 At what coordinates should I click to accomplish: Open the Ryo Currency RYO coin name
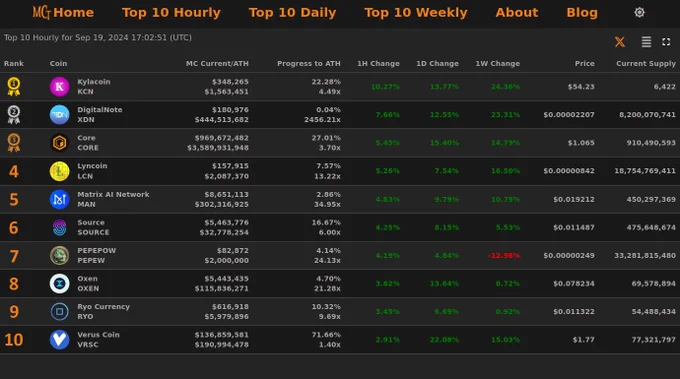[x=103, y=311]
